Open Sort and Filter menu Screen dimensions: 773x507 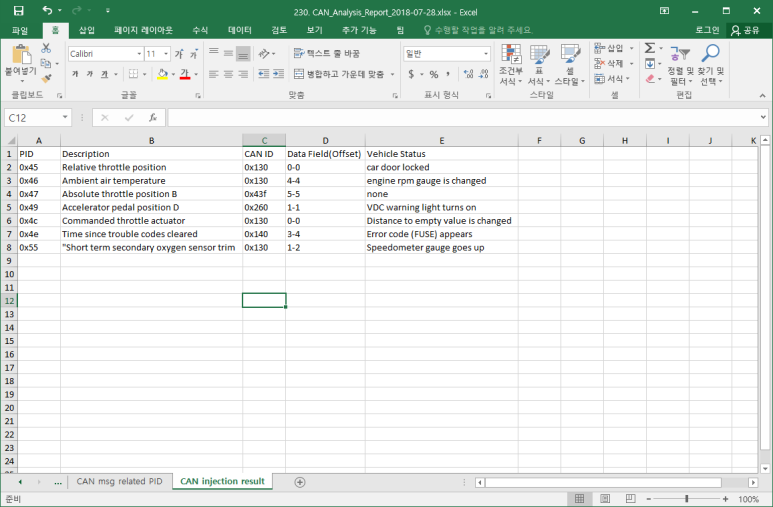point(680,64)
